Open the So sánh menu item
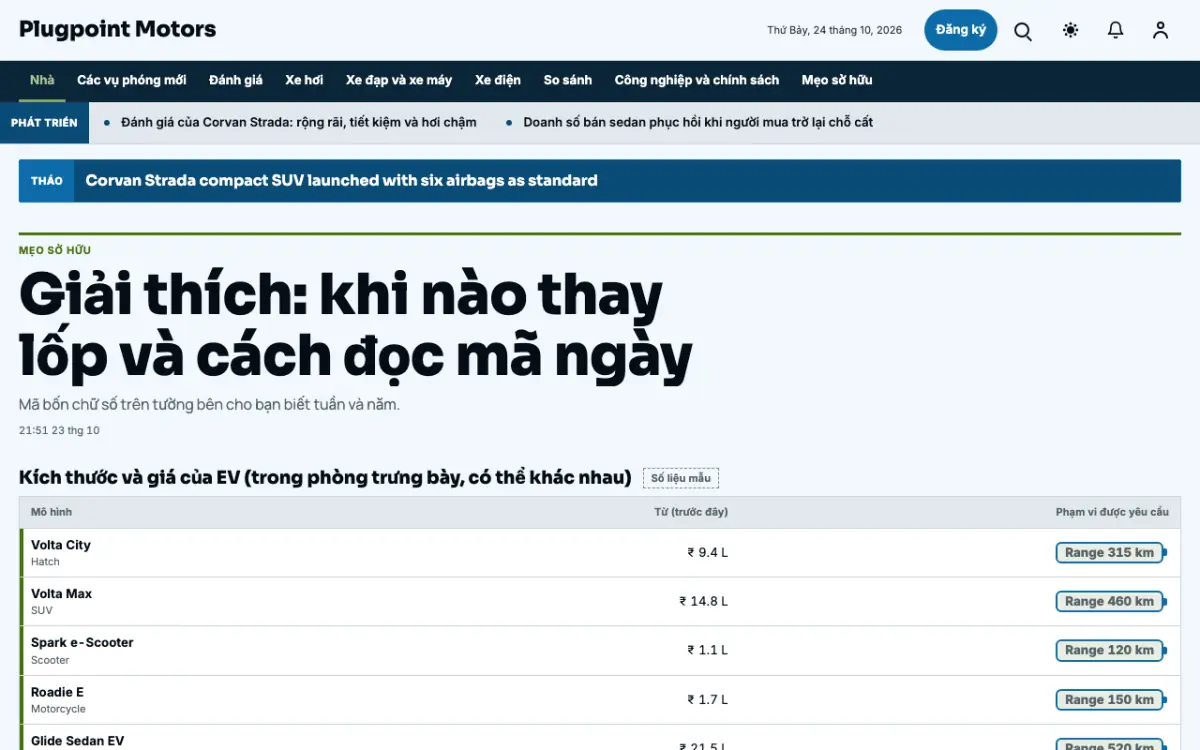This screenshot has width=1200, height=750. (x=568, y=80)
